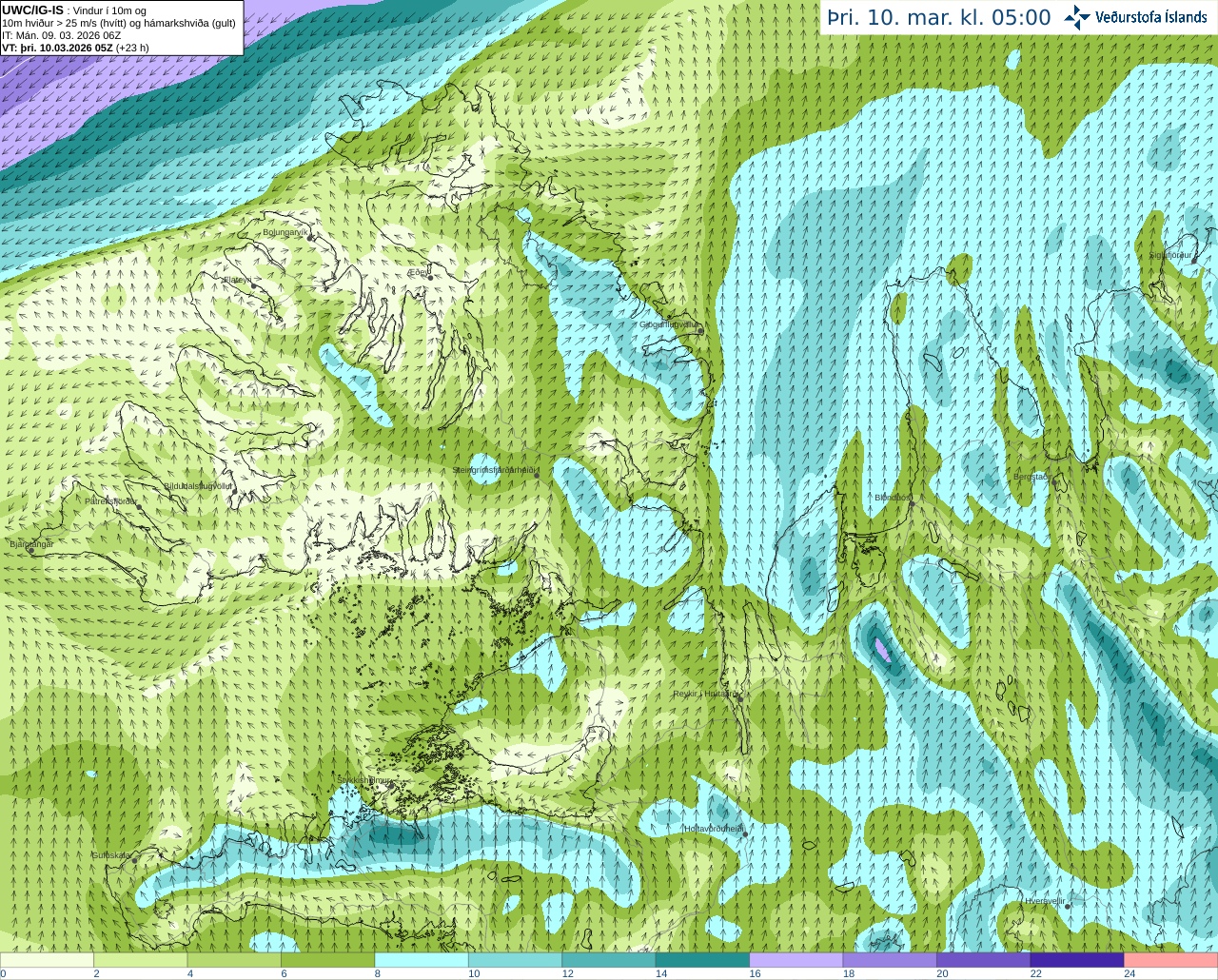Click the Bíldudalsflugvöllur station label

point(198,485)
